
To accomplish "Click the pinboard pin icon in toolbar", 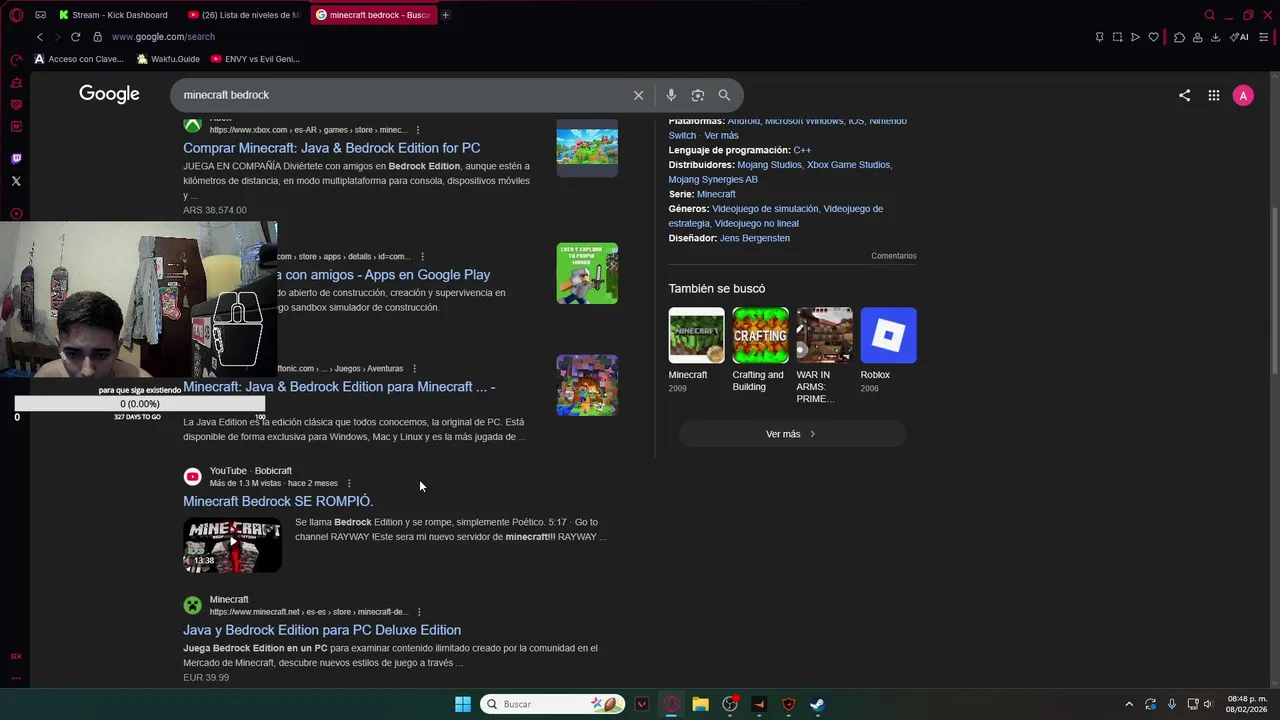I will click(x=1099, y=37).
